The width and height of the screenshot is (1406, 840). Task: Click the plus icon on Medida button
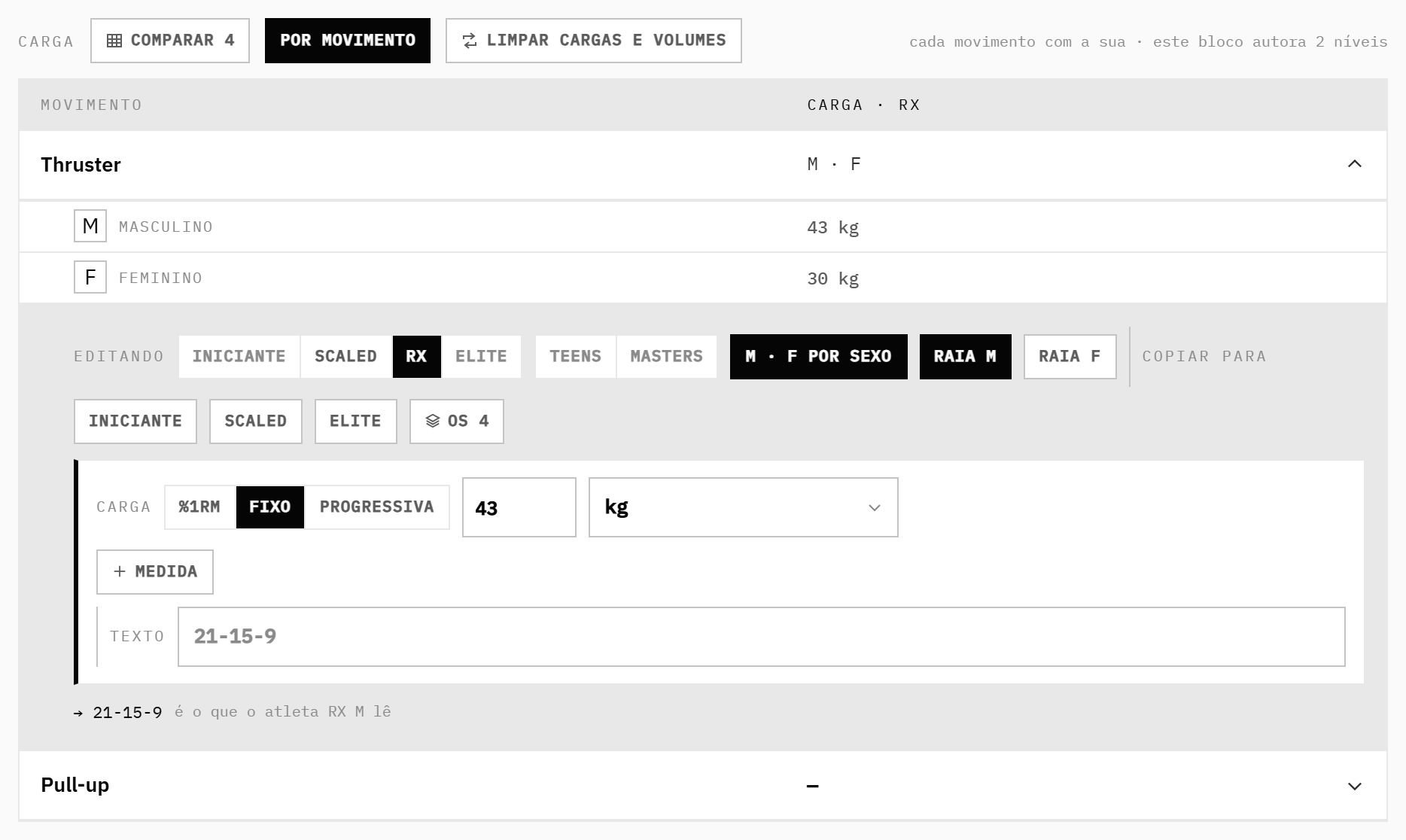pos(120,572)
